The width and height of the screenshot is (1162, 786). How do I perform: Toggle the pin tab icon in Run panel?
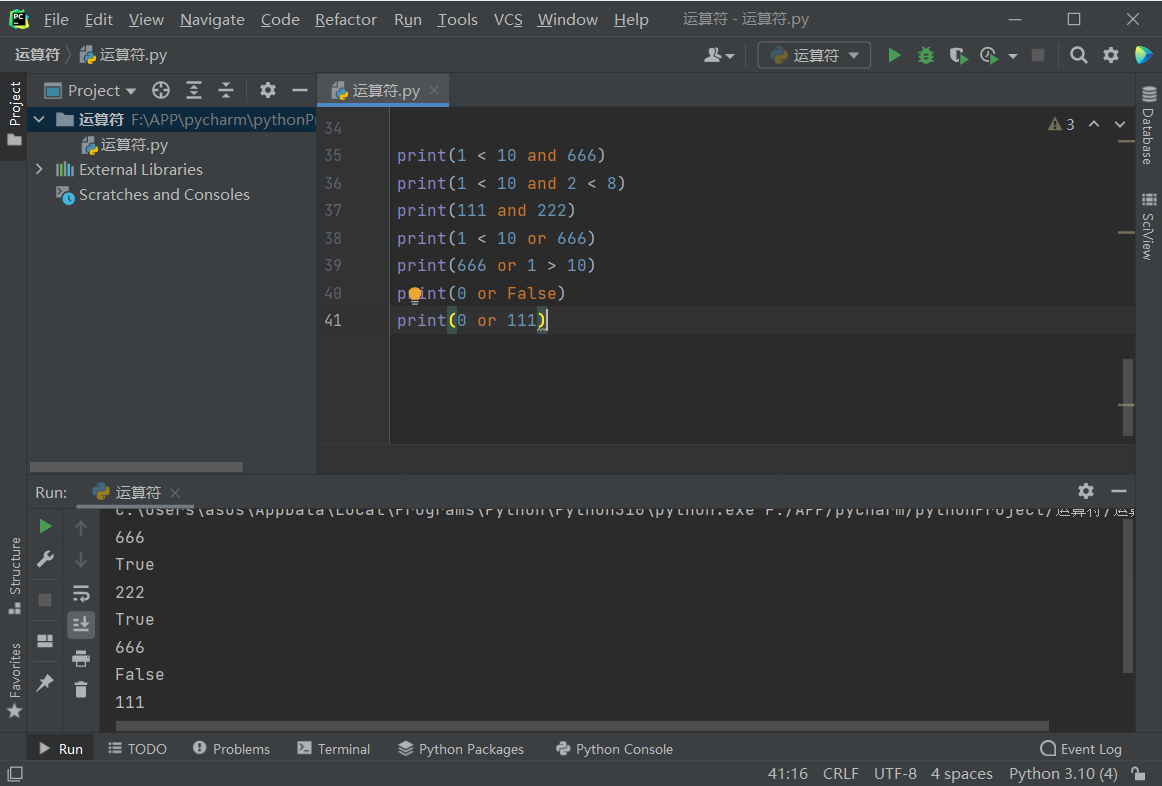[x=45, y=683]
